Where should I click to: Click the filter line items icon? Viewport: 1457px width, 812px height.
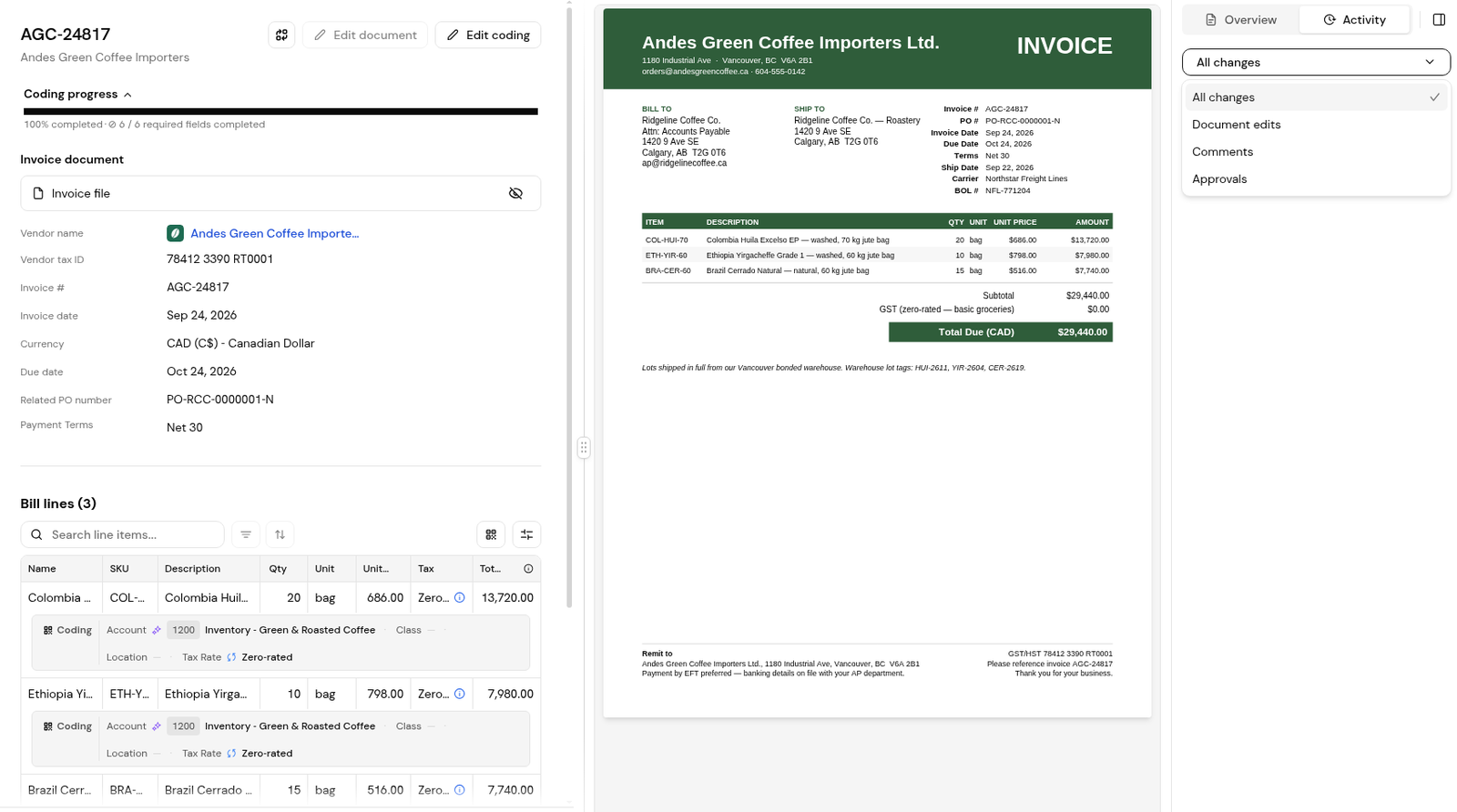click(246, 534)
